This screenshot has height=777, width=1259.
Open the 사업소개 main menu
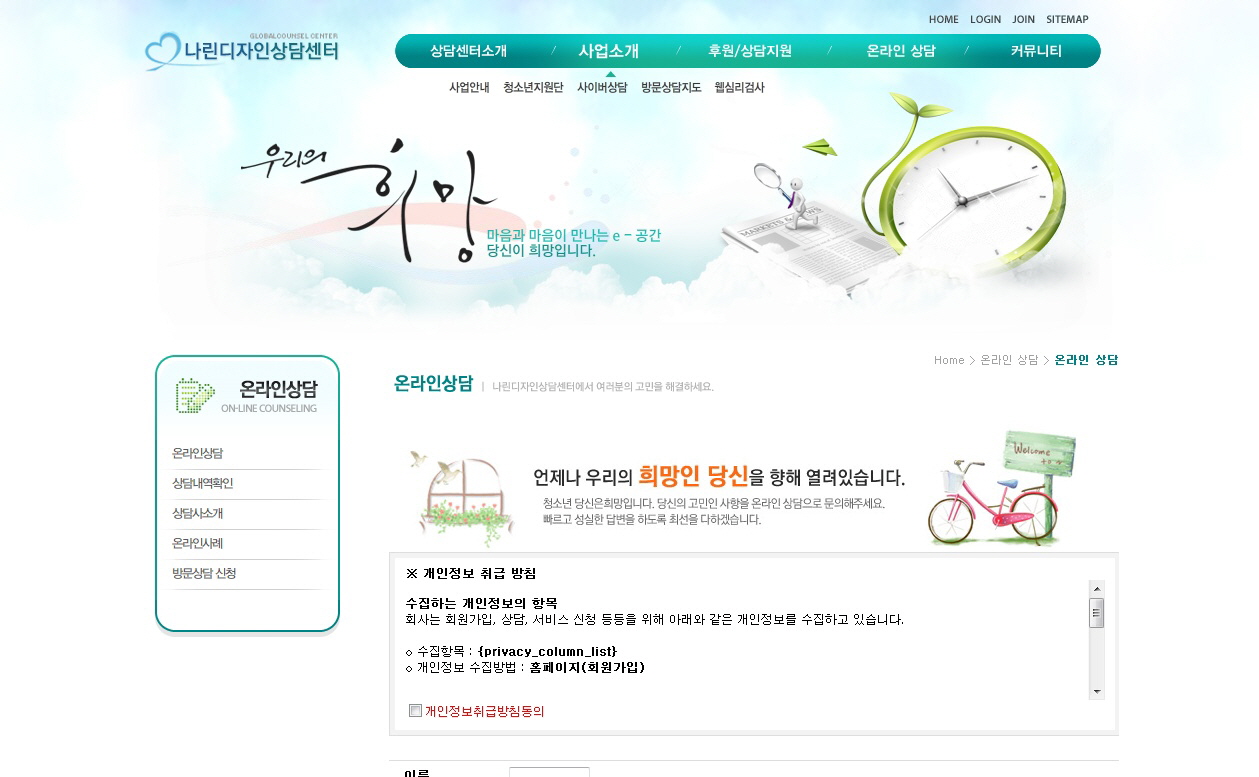coord(608,51)
